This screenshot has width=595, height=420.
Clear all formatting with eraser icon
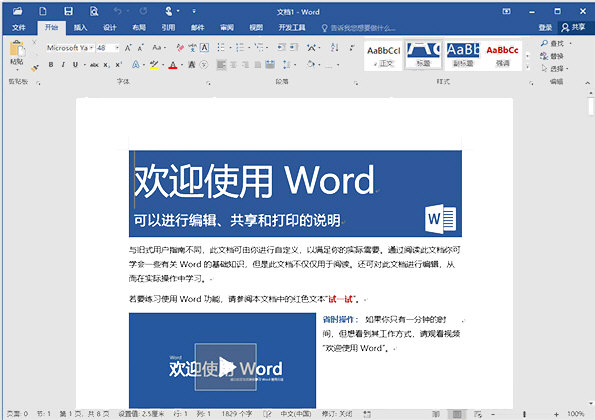tap(181, 48)
